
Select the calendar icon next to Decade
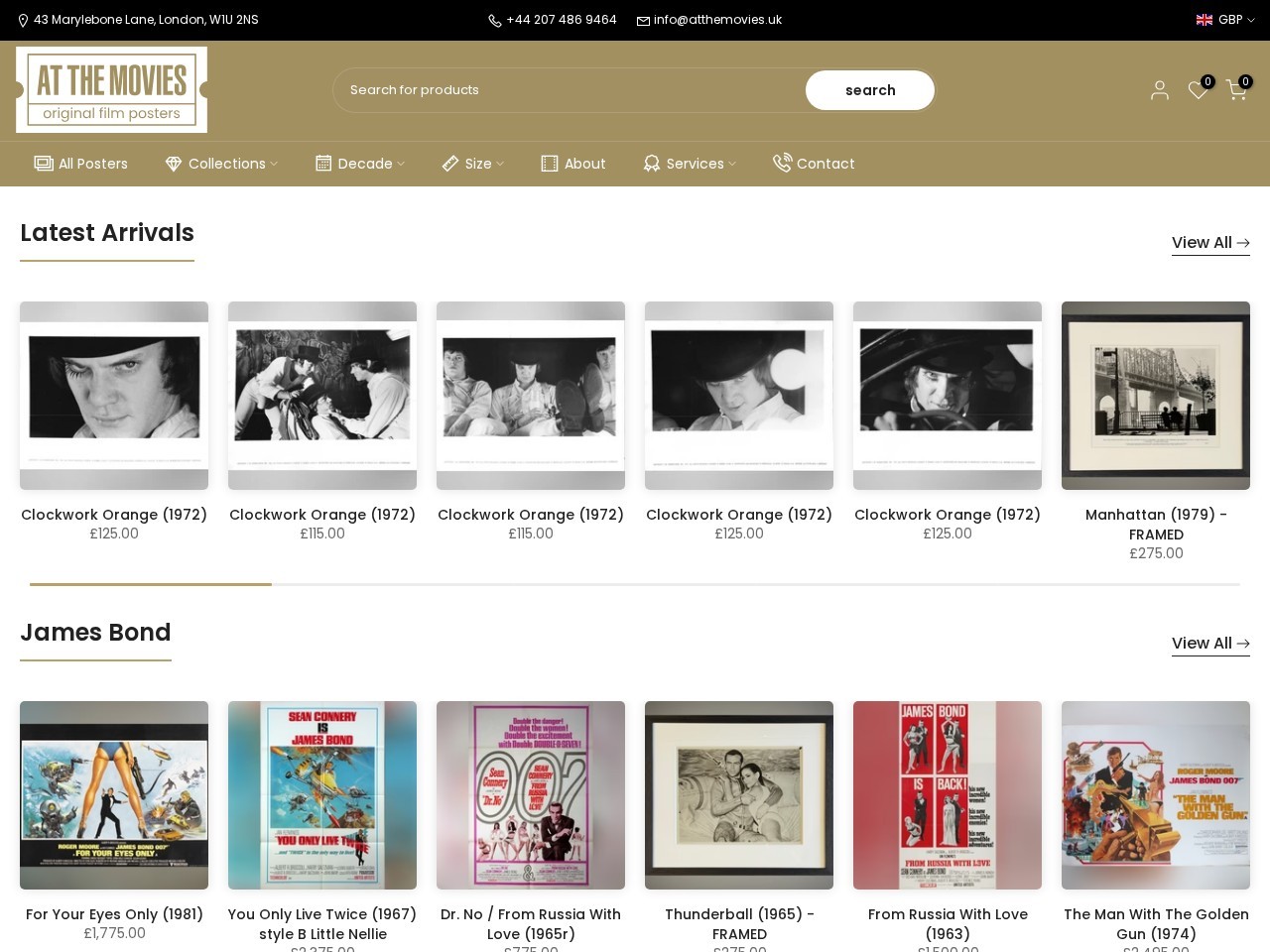point(322,163)
